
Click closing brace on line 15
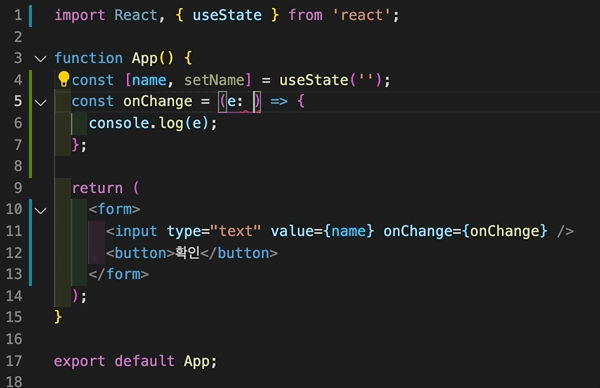click(58, 317)
